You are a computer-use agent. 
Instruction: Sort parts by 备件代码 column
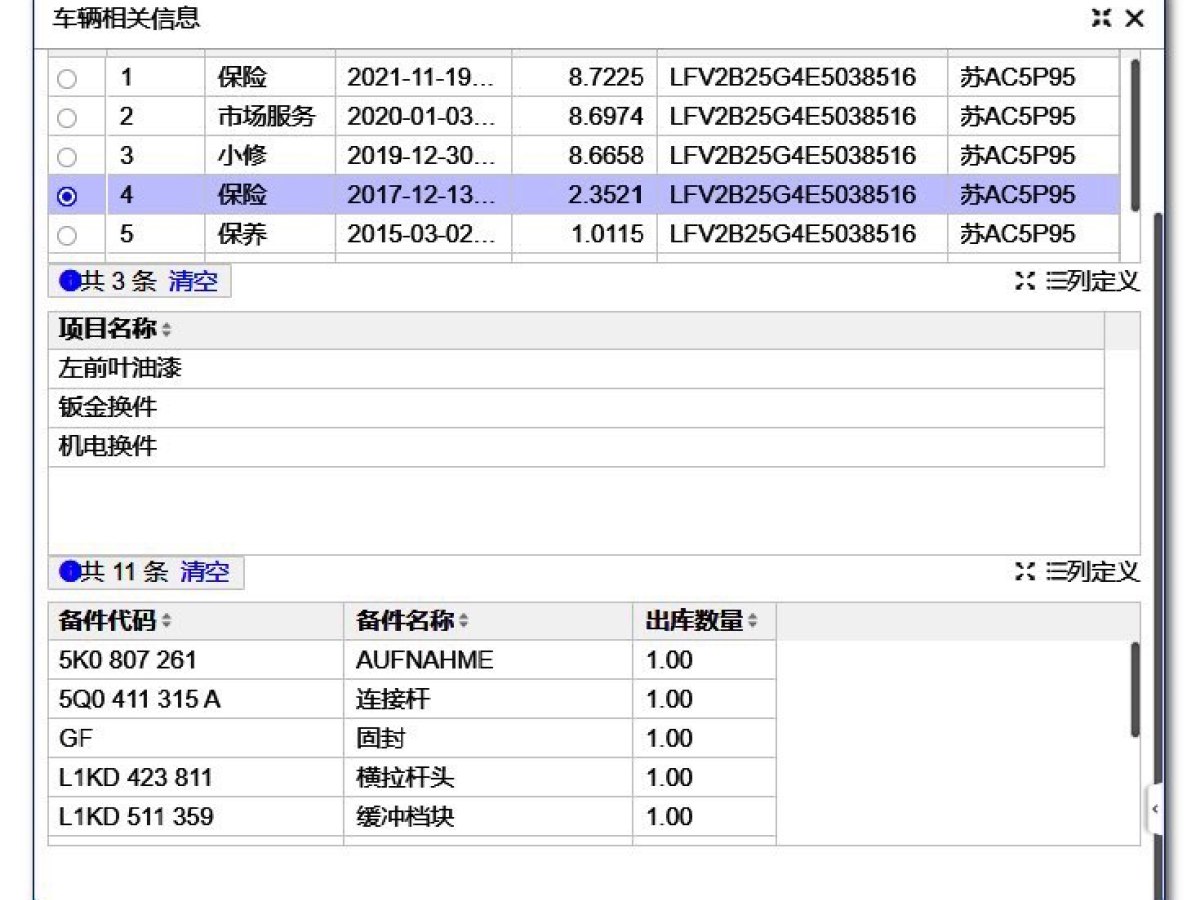click(x=167, y=622)
